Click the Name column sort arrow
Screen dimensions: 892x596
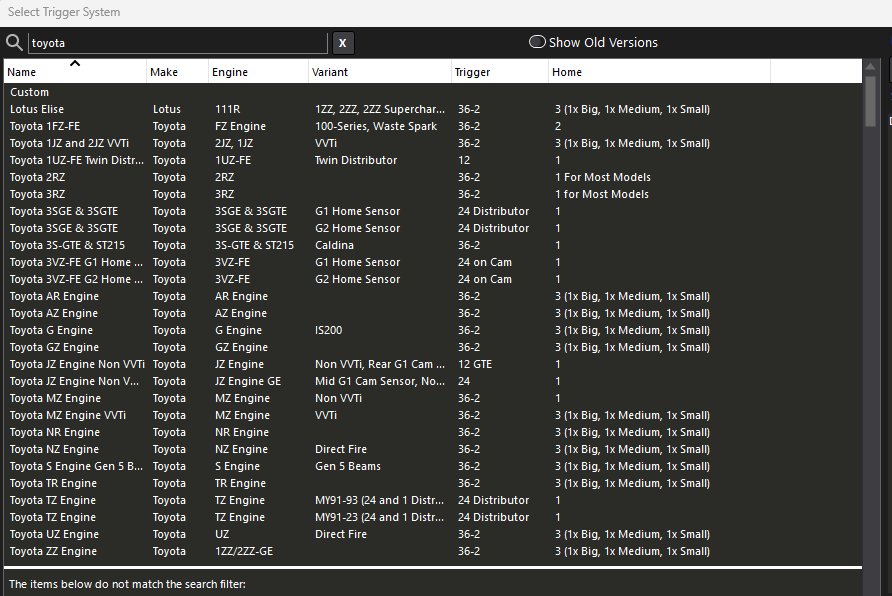point(75,63)
